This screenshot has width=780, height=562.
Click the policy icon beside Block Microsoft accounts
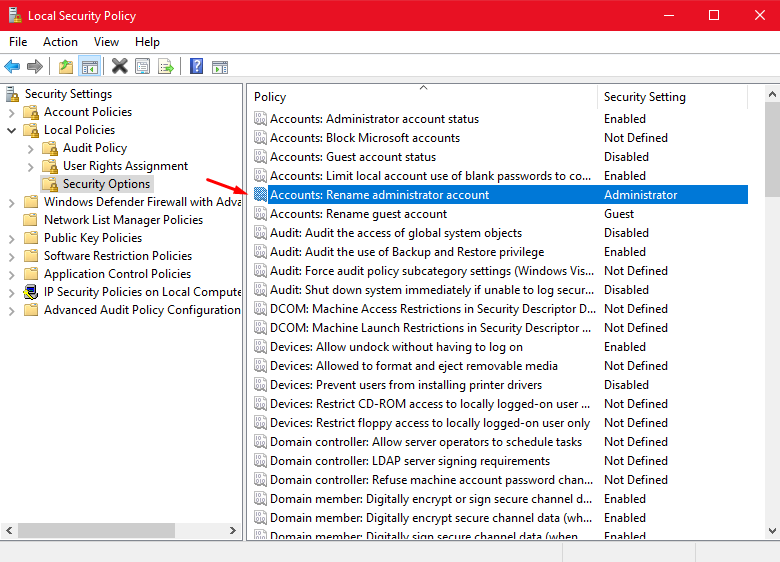[260, 137]
